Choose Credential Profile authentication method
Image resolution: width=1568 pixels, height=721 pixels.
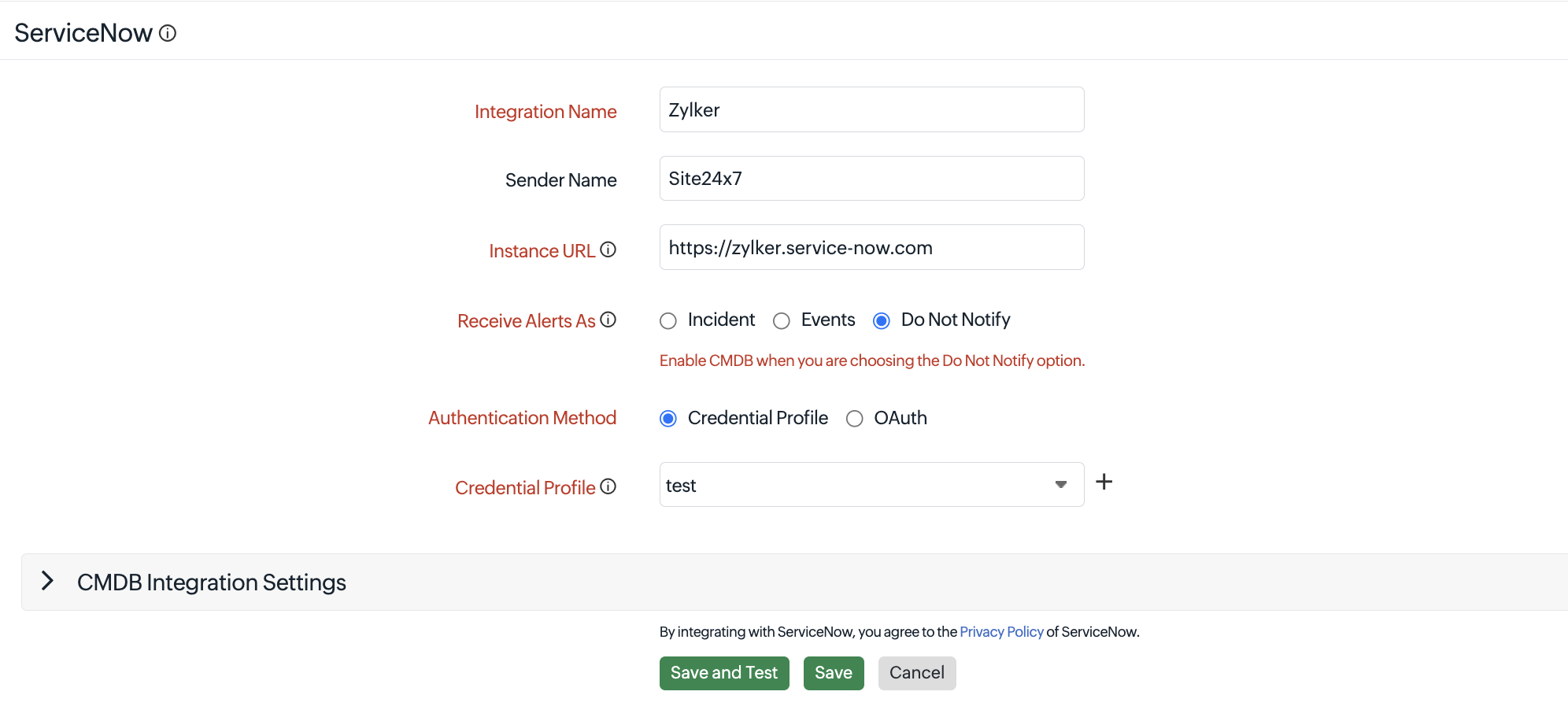click(668, 419)
